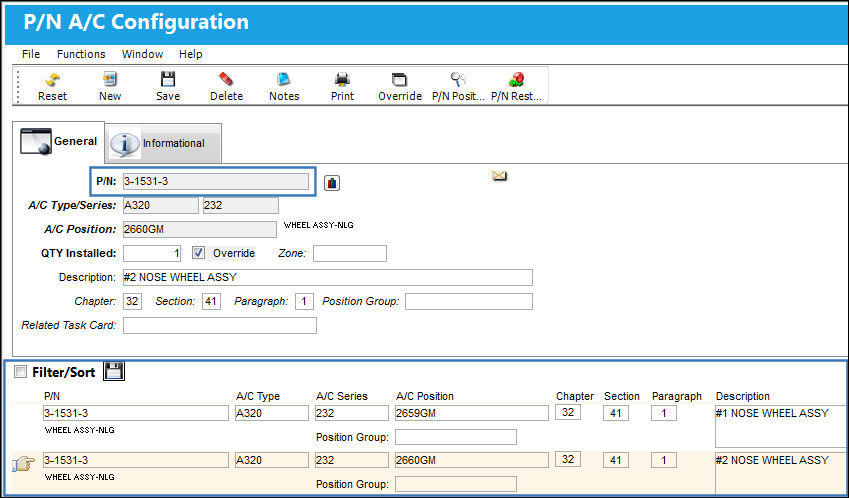The width and height of the screenshot is (849, 498).
Task: Click the Delete eraser icon
Action: pyautogui.click(x=226, y=80)
